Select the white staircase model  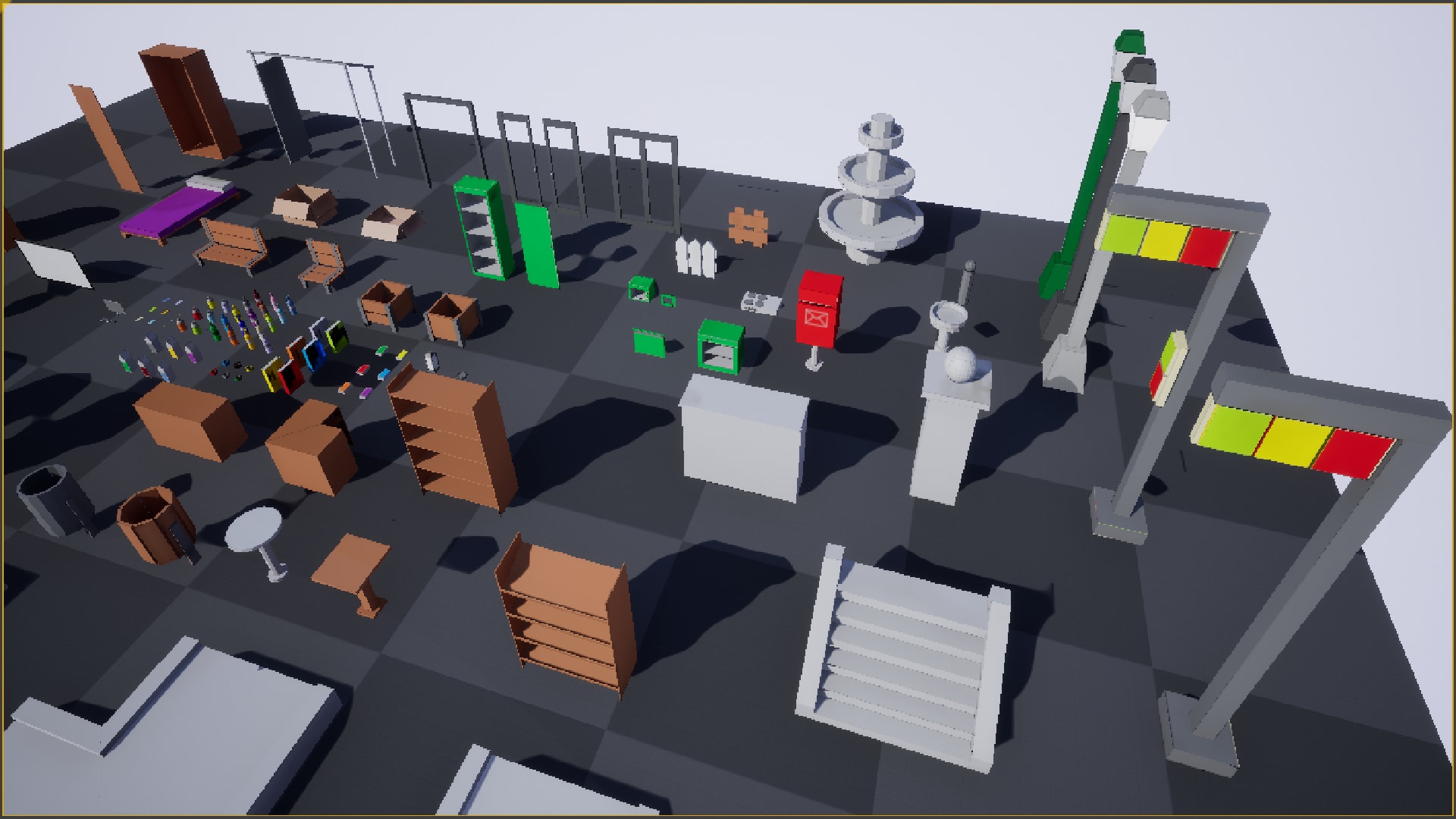[x=902, y=637]
